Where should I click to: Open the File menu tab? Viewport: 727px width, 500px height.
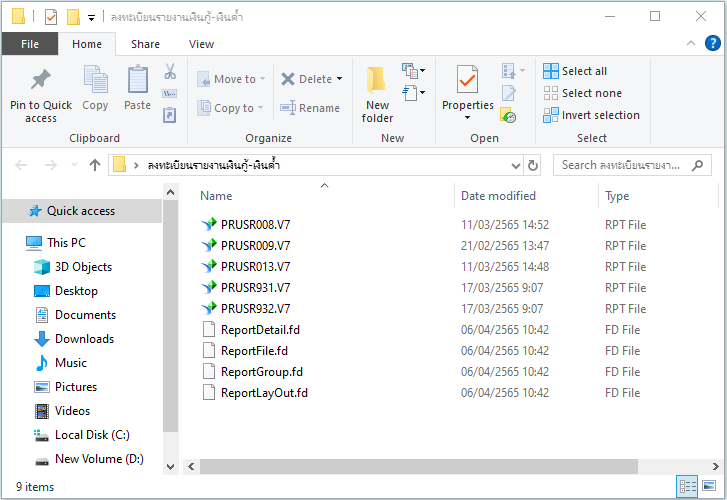click(x=30, y=44)
